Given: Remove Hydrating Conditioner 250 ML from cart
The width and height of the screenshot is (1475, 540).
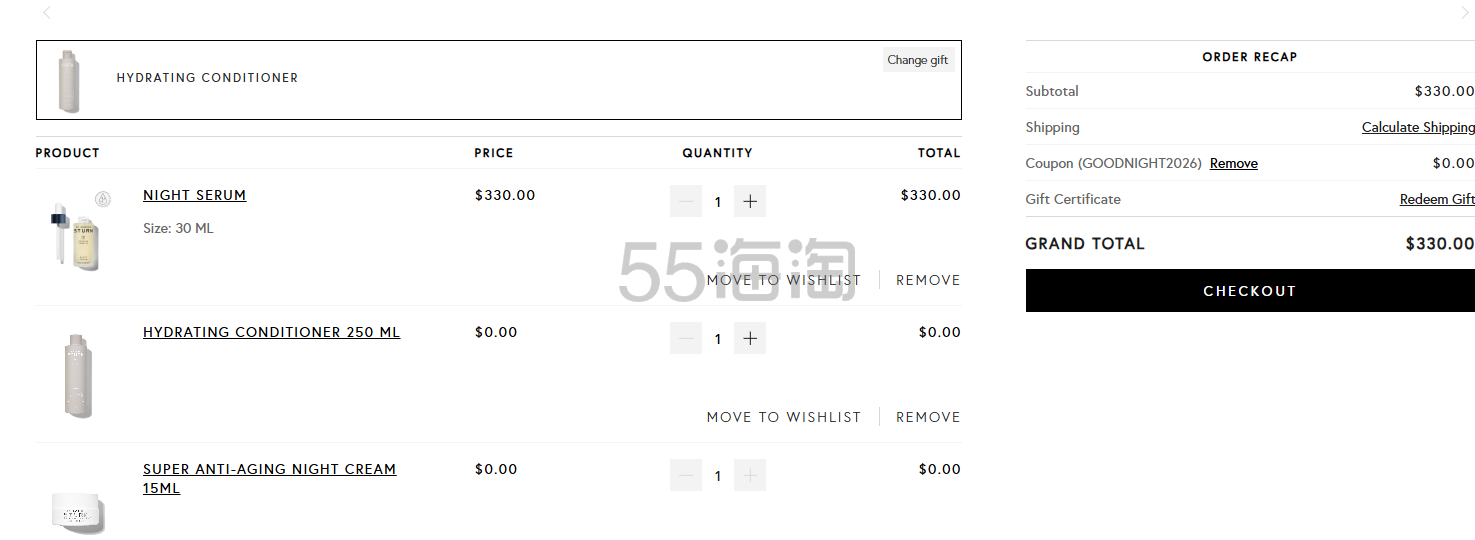Looking at the screenshot, I should pyautogui.click(x=927, y=417).
